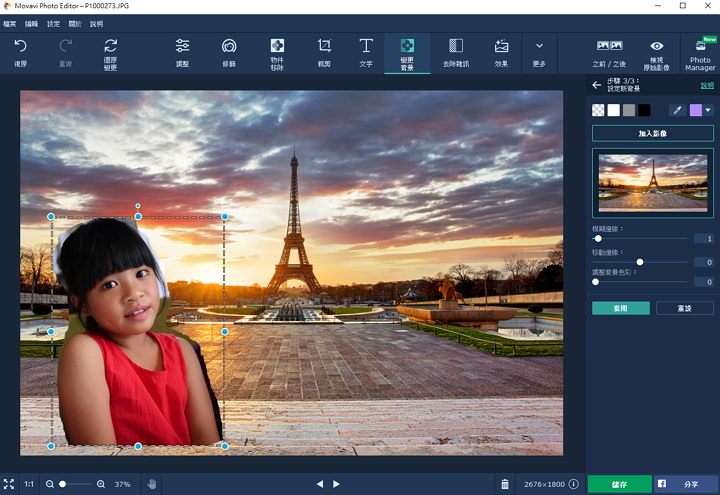Open the 檔案 (File) menu
720x495 pixels.
coord(10,24)
